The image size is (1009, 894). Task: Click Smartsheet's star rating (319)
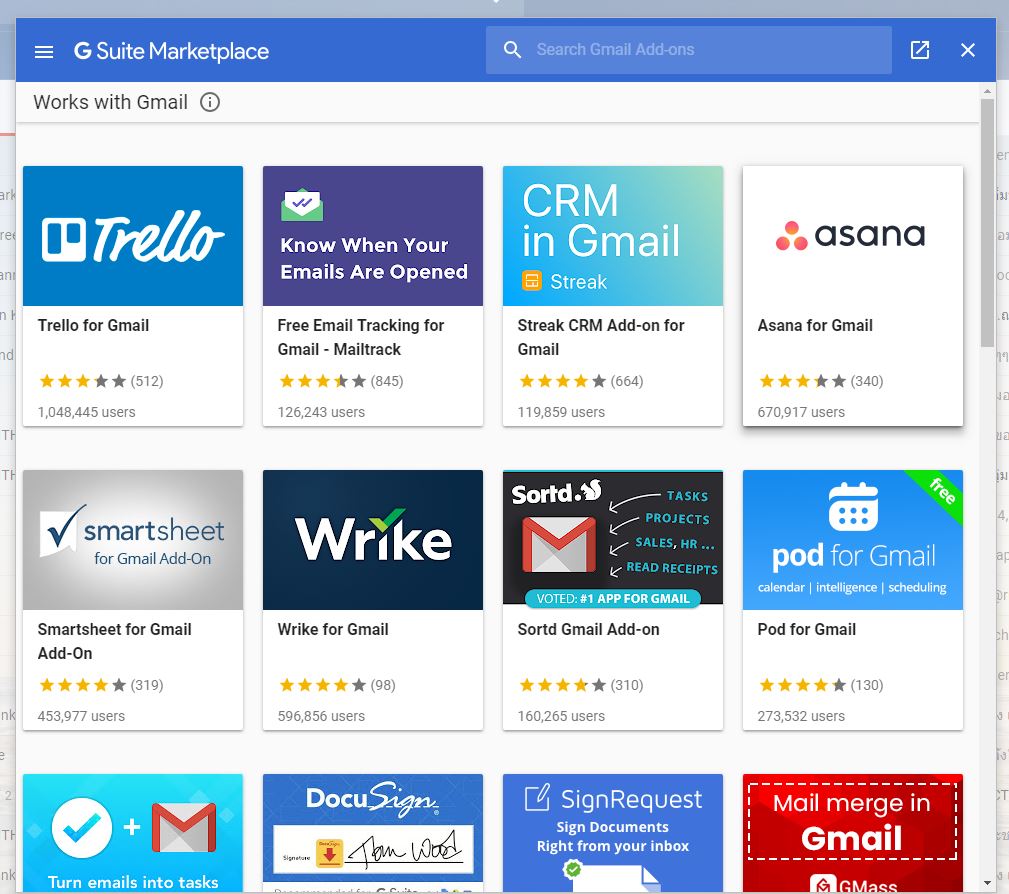[x=101, y=685]
